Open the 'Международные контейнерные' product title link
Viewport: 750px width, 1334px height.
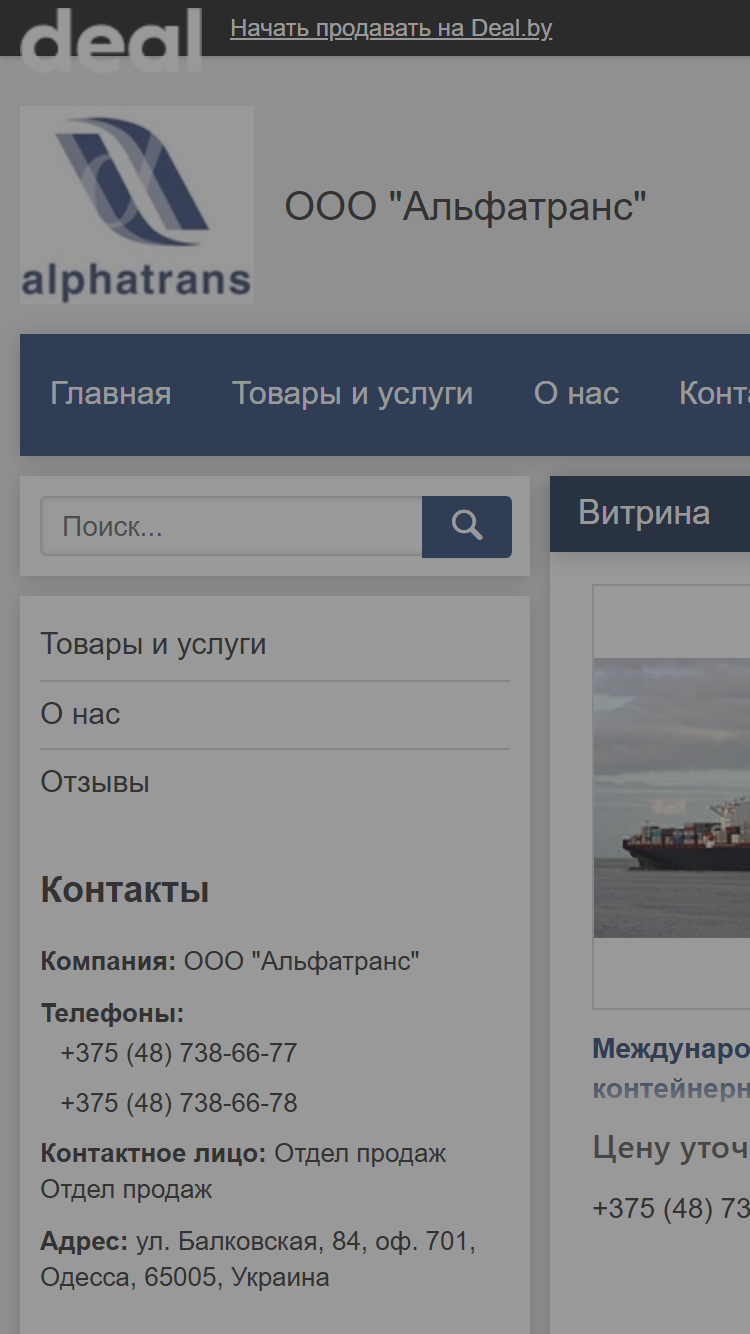tap(671, 1069)
